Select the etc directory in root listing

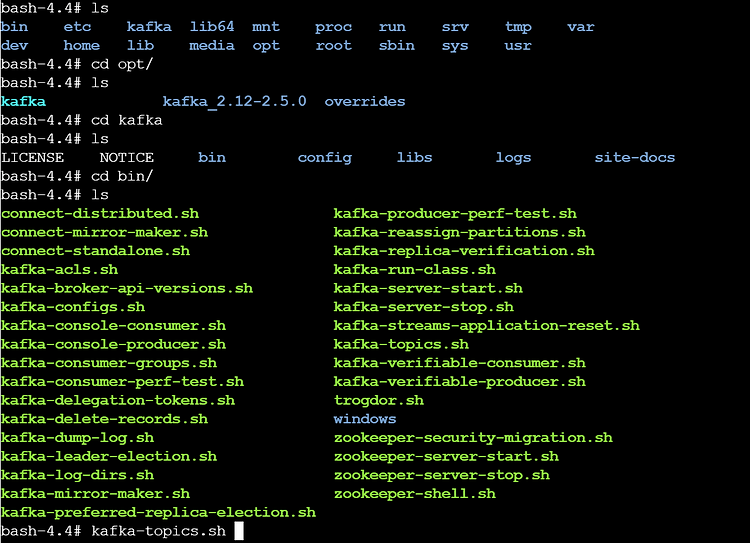click(77, 27)
